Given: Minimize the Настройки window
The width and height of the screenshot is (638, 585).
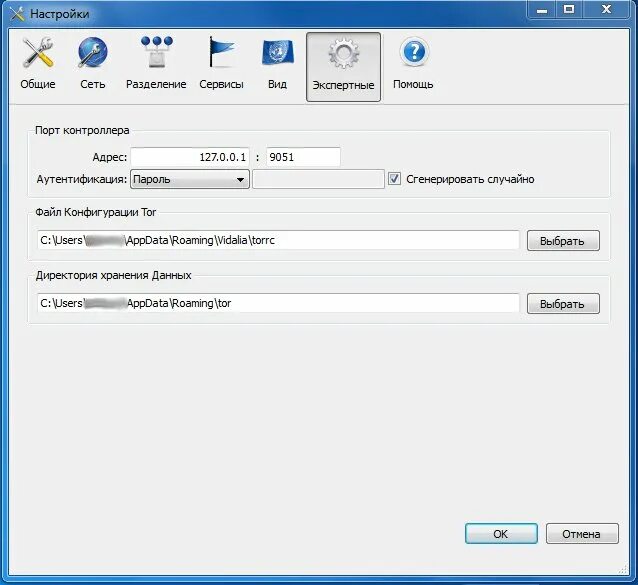Looking at the screenshot, I should pos(542,10).
